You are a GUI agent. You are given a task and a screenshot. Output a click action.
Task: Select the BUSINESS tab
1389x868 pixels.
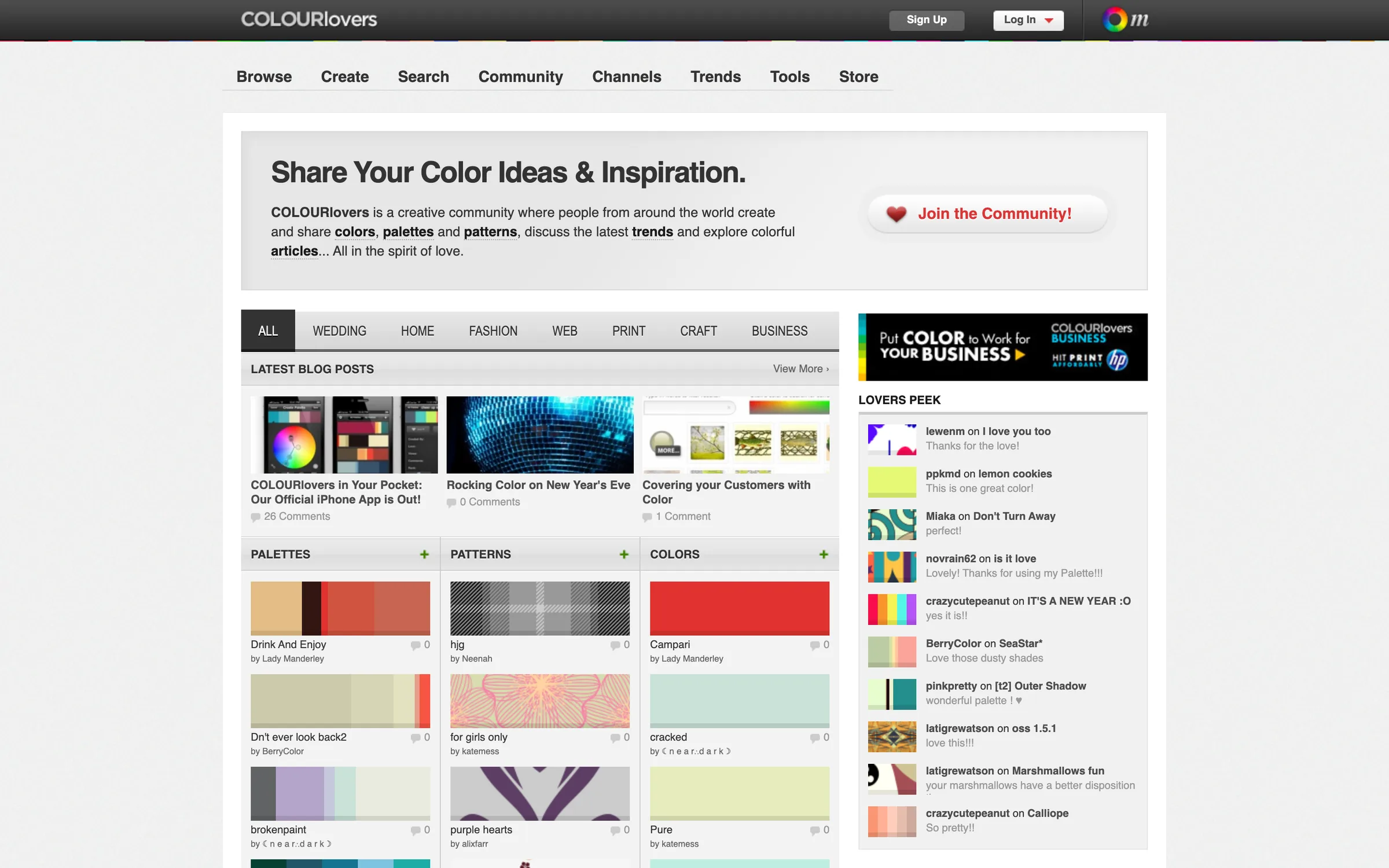(779, 331)
